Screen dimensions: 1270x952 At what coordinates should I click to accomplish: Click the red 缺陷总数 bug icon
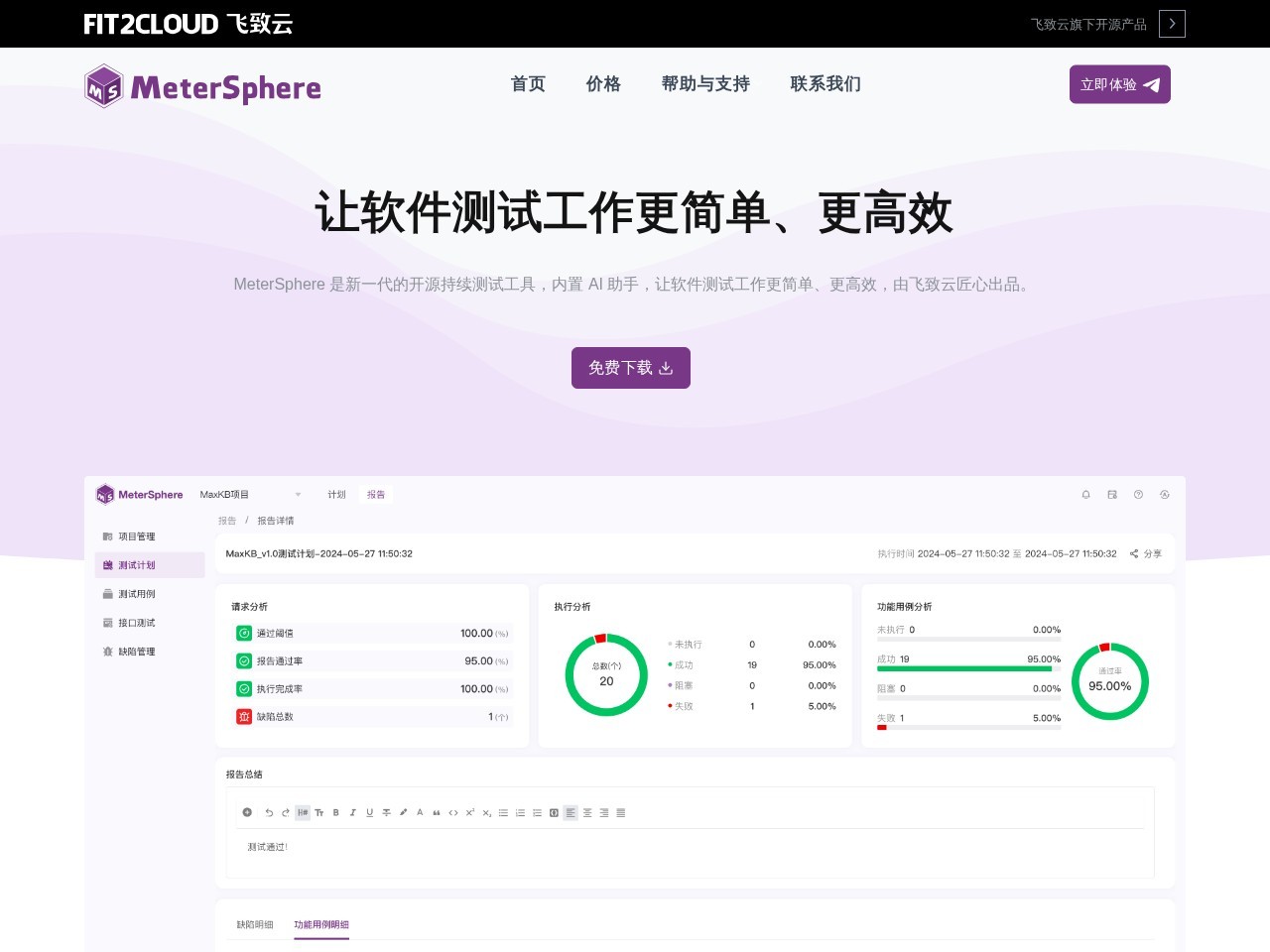point(244,716)
